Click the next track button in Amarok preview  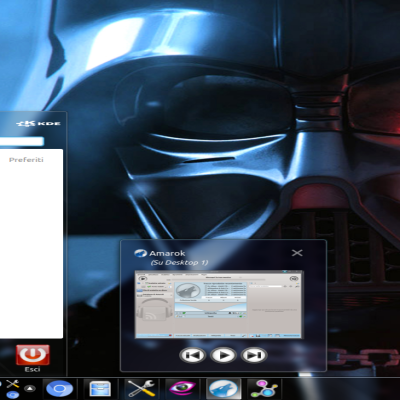click(254, 355)
